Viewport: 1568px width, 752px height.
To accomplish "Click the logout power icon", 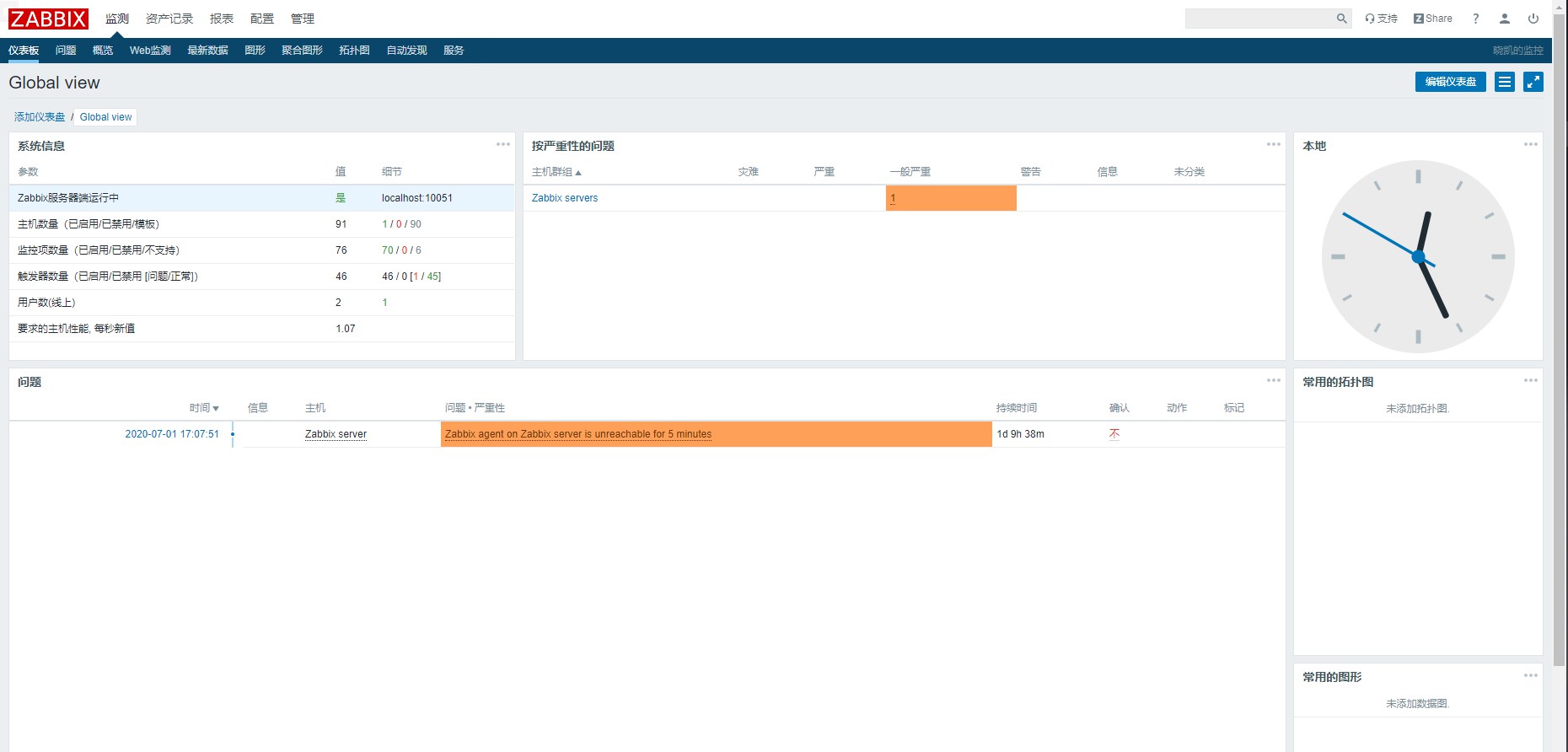I will click(1533, 19).
